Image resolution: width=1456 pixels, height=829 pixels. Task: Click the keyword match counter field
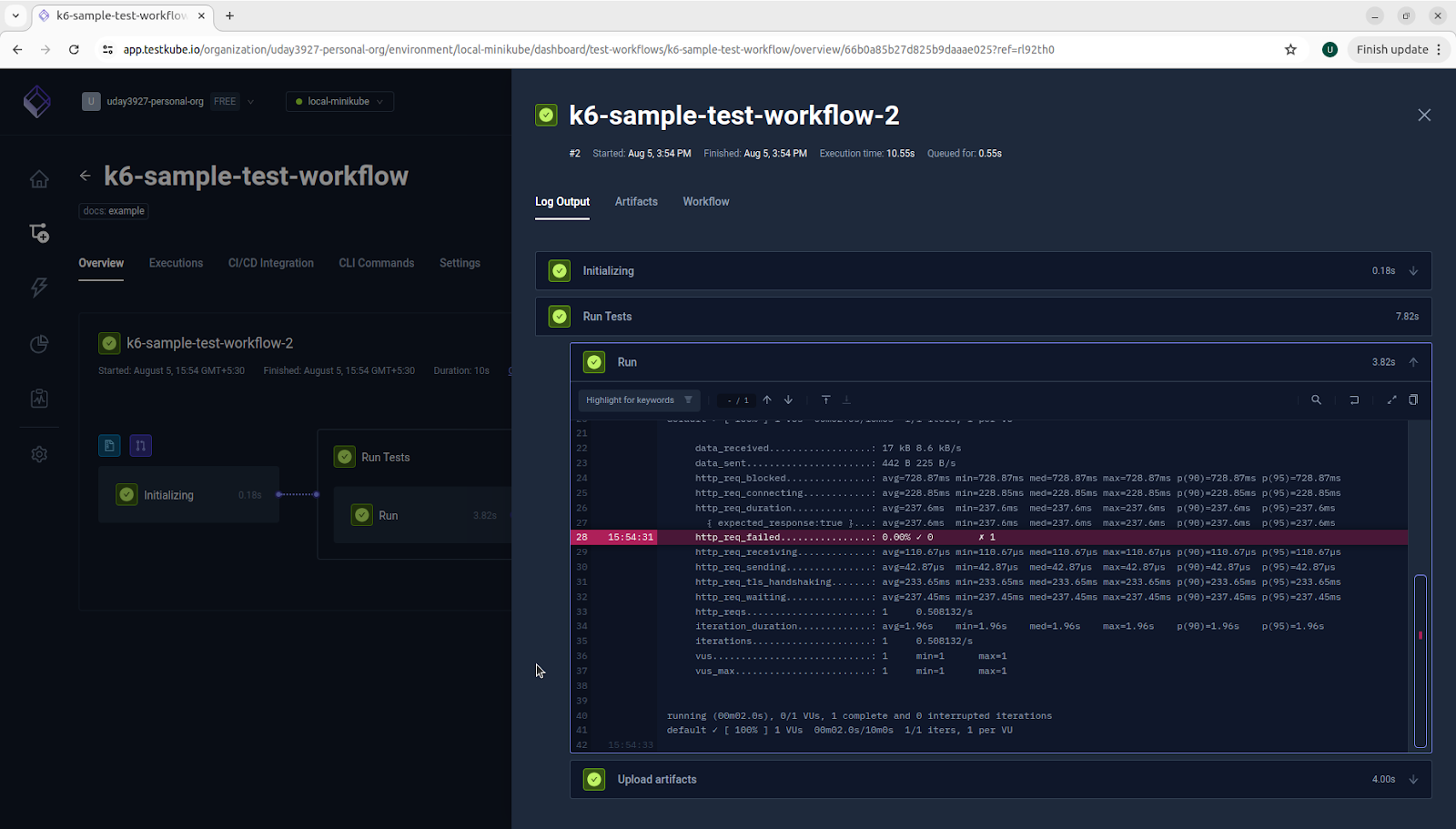click(x=737, y=399)
